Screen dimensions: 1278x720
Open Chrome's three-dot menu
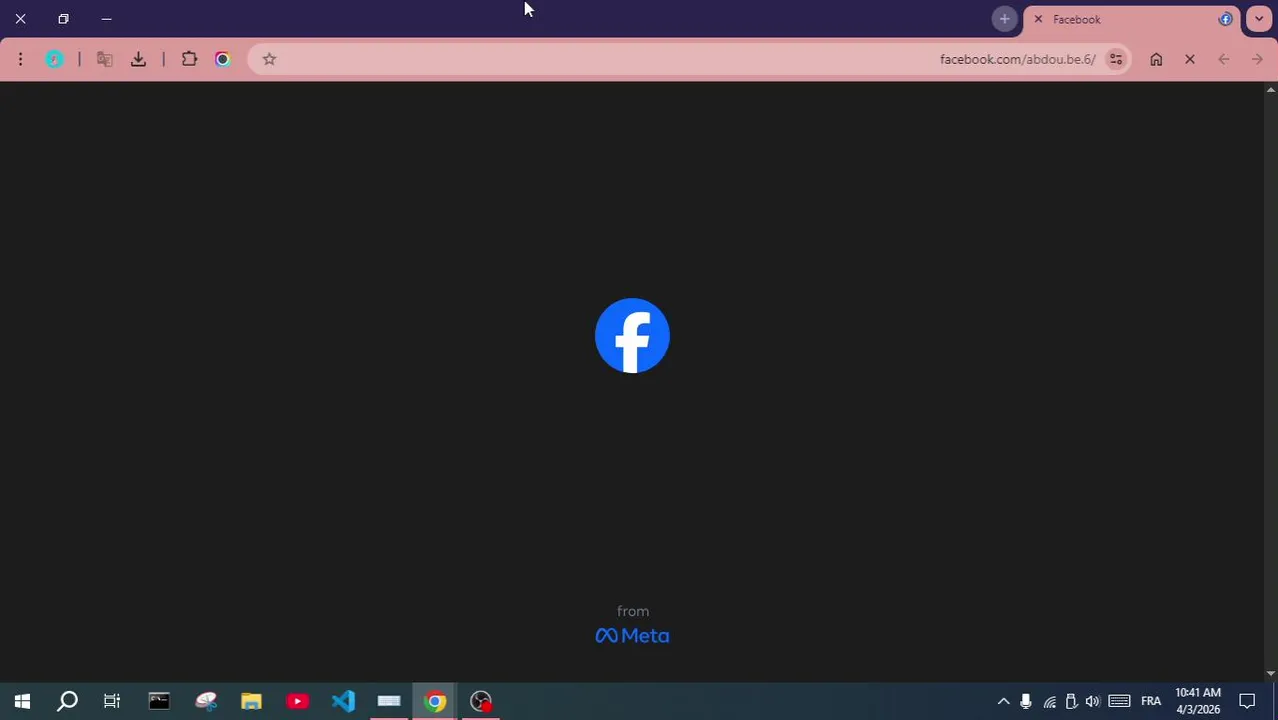(20, 59)
